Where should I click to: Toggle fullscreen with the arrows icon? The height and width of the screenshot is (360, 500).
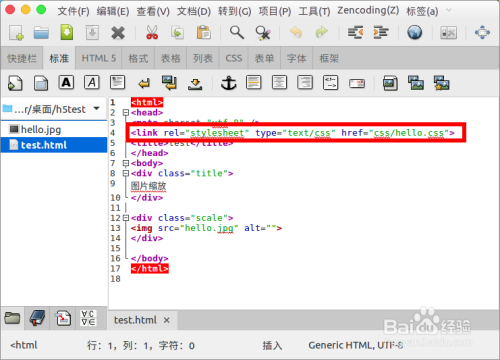(482, 33)
